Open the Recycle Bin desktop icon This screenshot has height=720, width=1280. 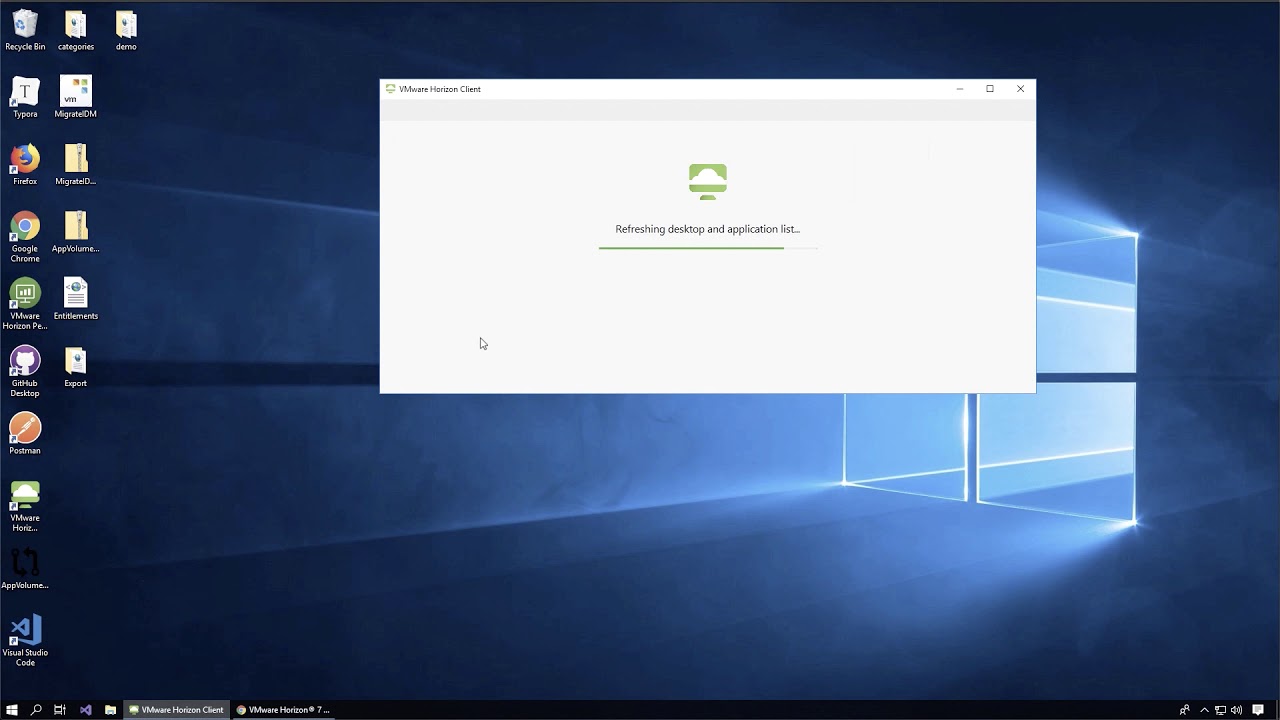[25, 31]
